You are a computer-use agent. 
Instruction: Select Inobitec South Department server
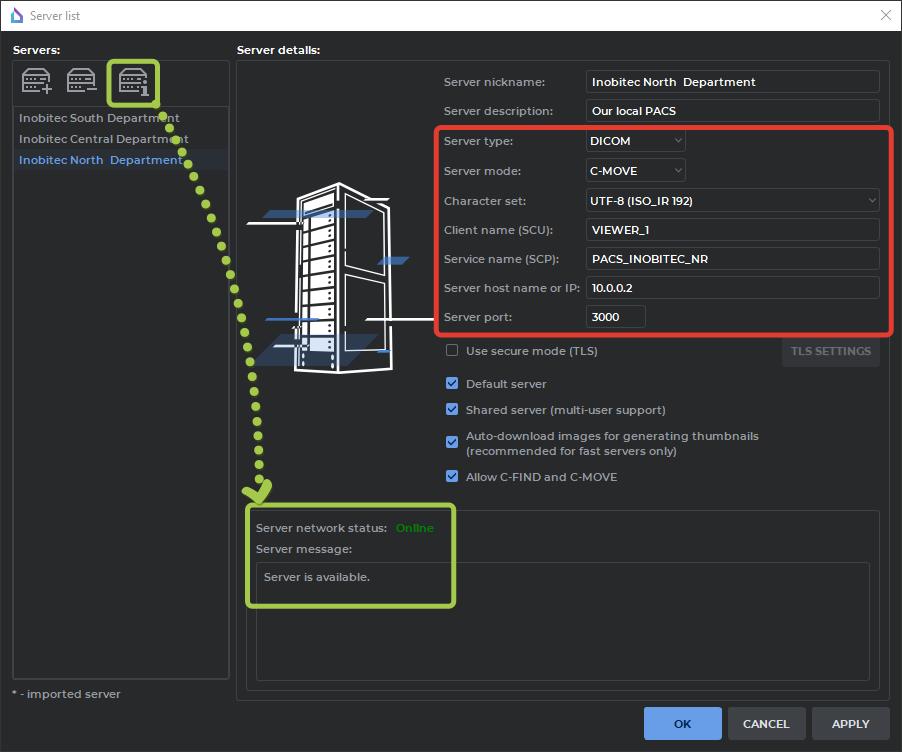click(x=99, y=118)
